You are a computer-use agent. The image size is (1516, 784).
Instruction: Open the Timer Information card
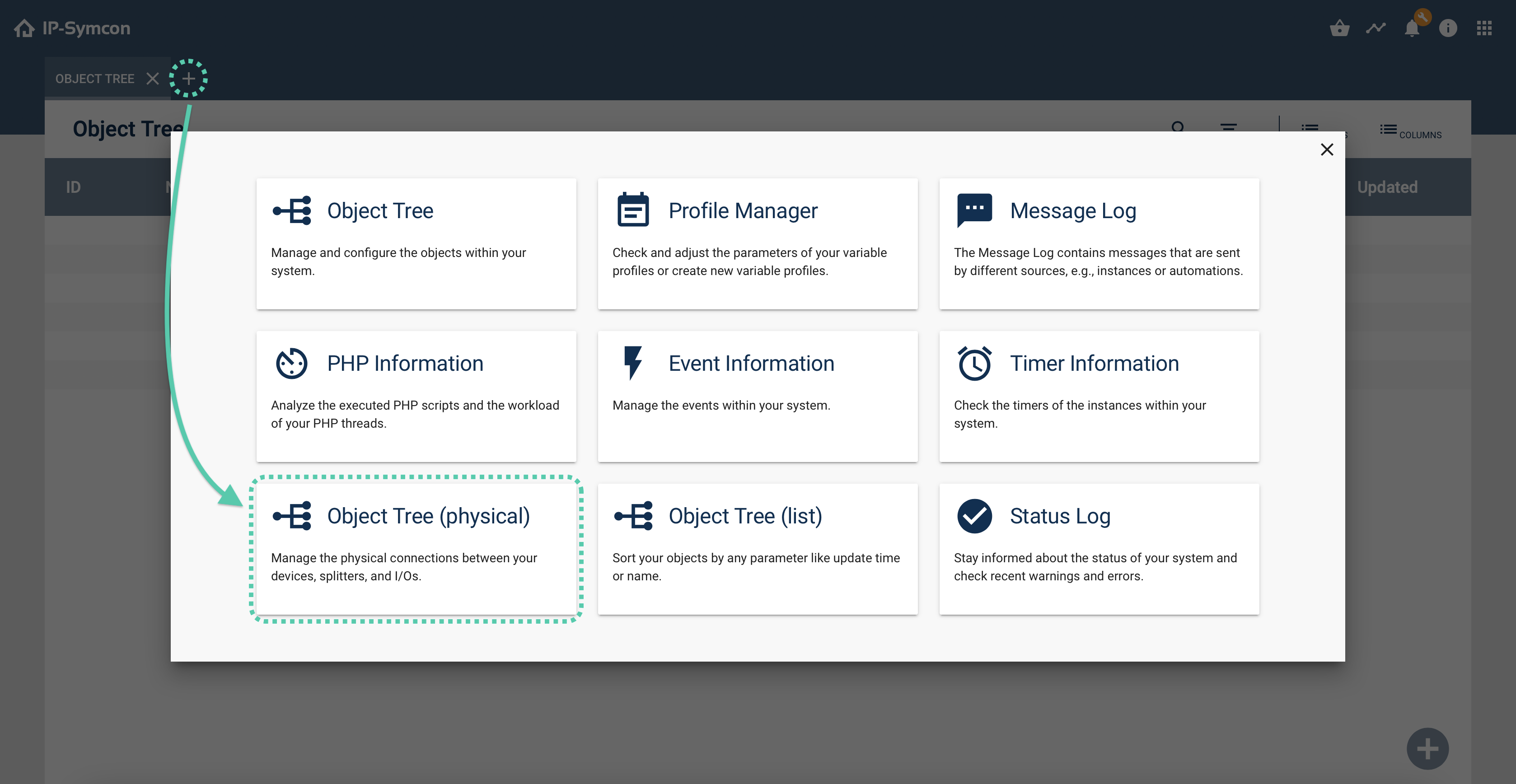click(x=1099, y=396)
